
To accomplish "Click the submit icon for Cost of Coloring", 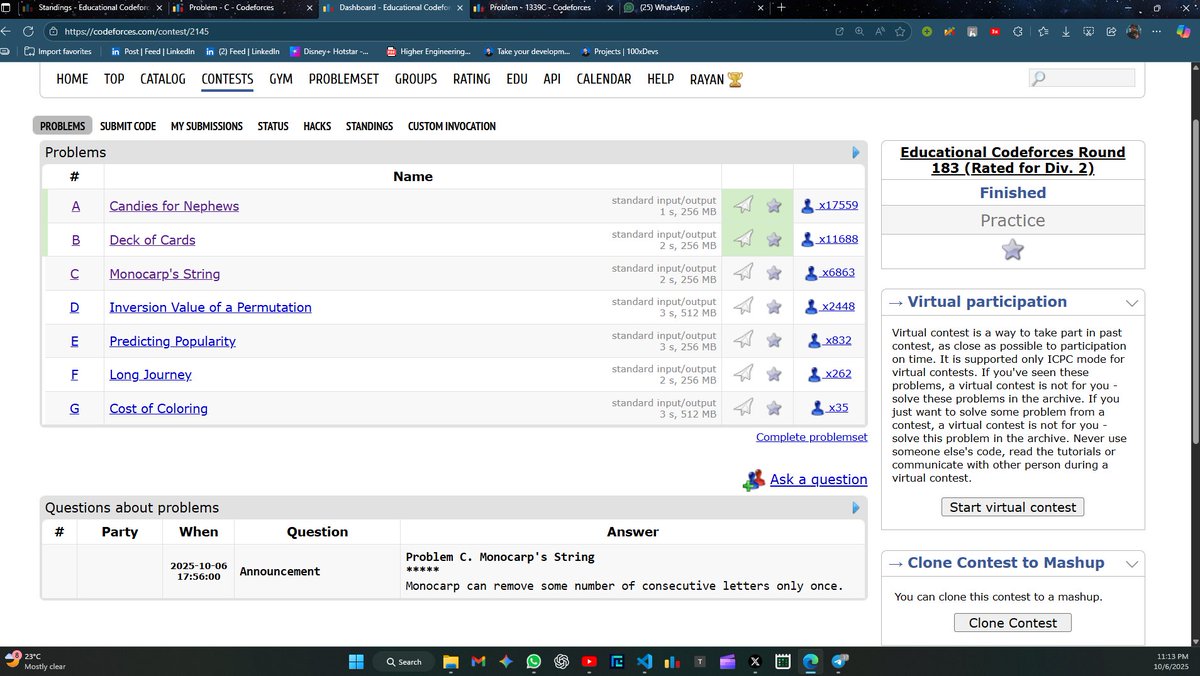I will [743, 408].
